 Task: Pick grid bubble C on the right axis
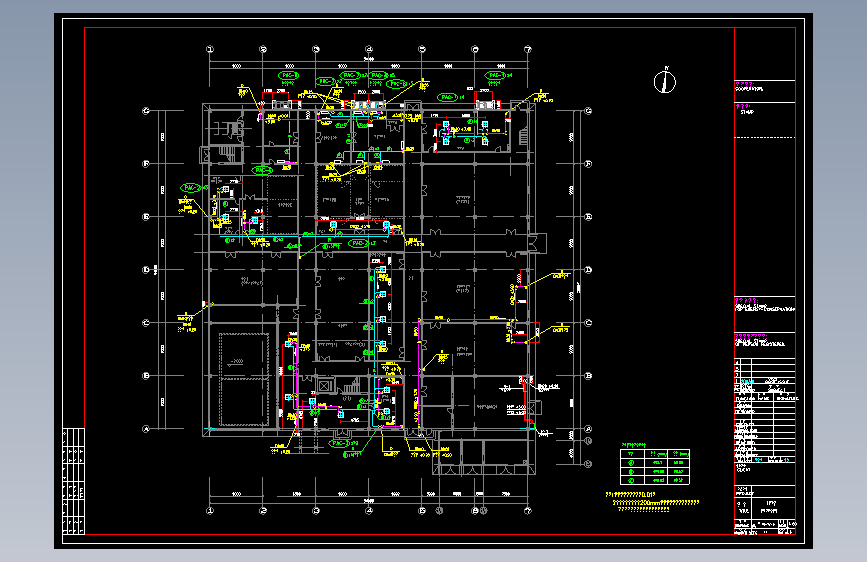click(588, 322)
